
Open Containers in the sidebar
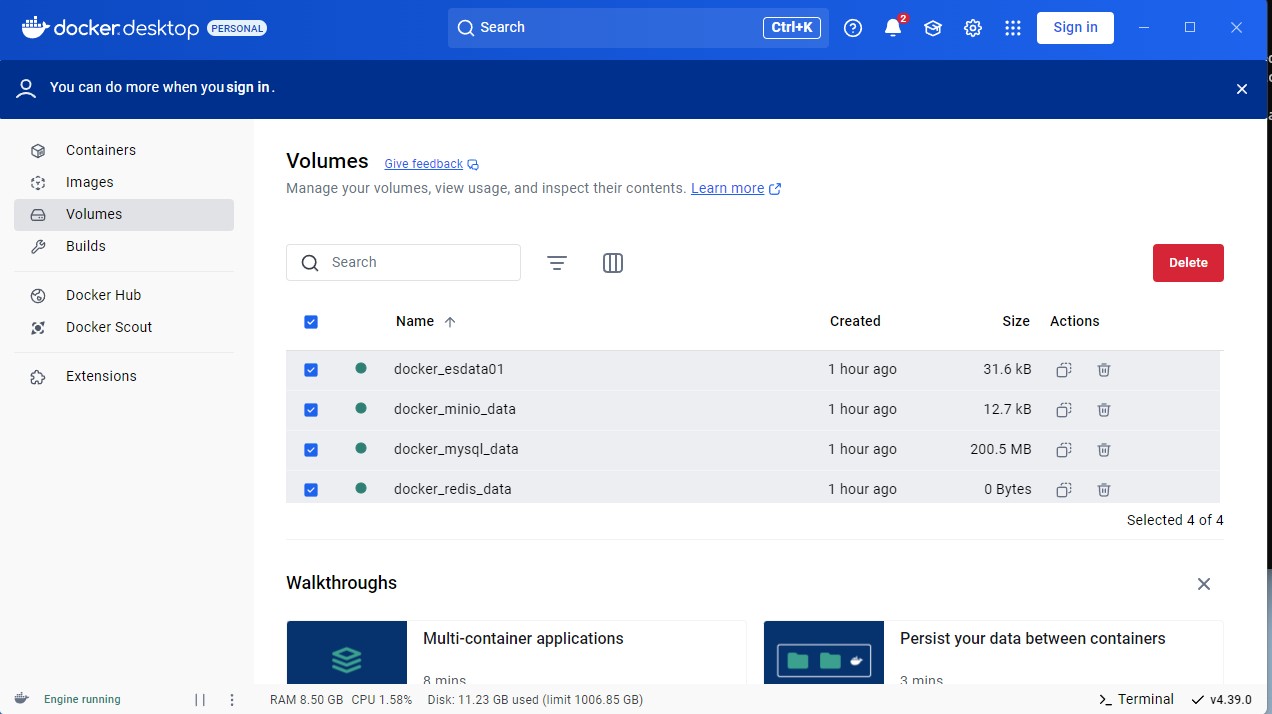tap(124, 150)
